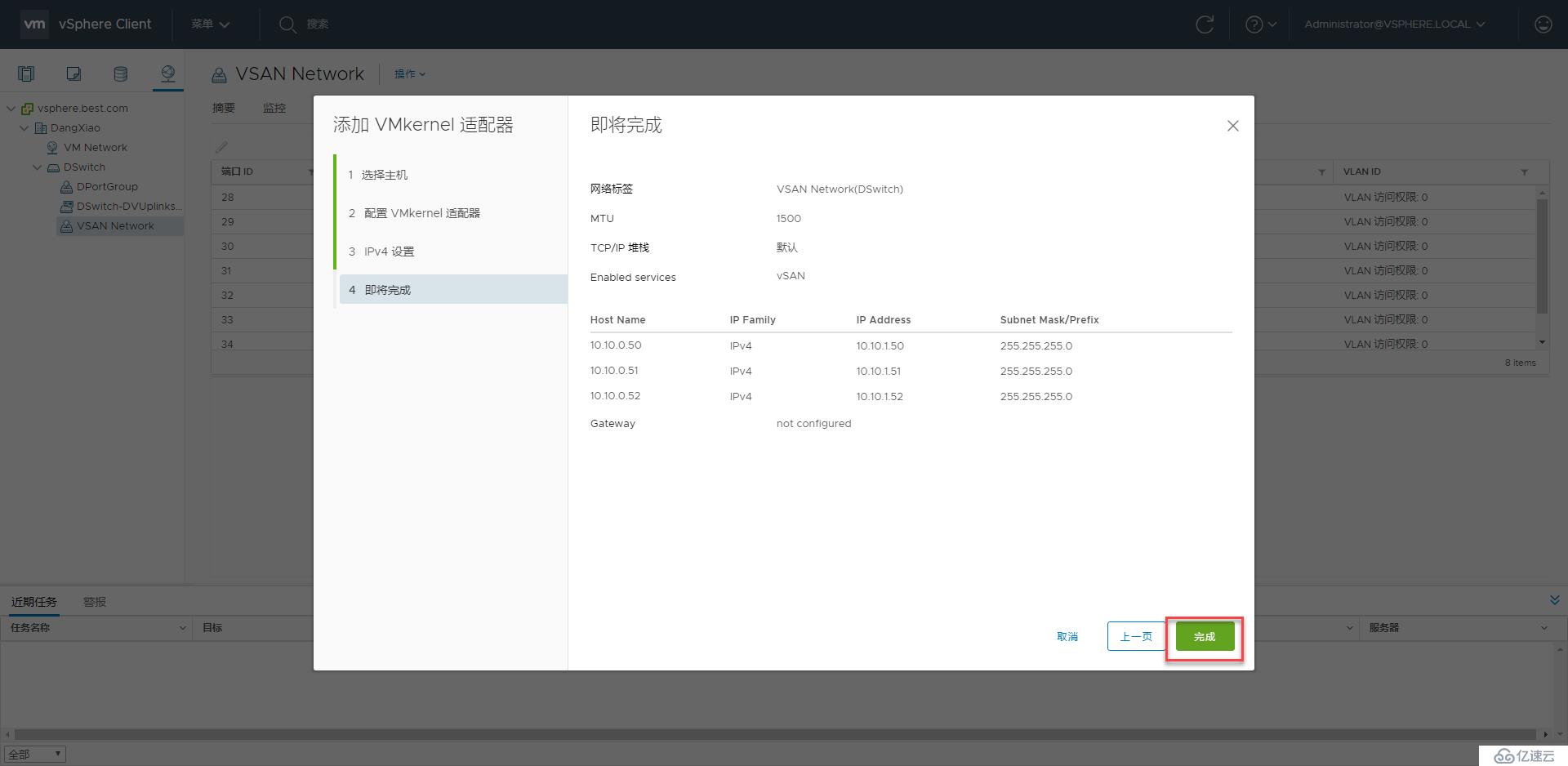Click the search magnifier icon
Viewport: 1568px width, 766px height.
287,24
